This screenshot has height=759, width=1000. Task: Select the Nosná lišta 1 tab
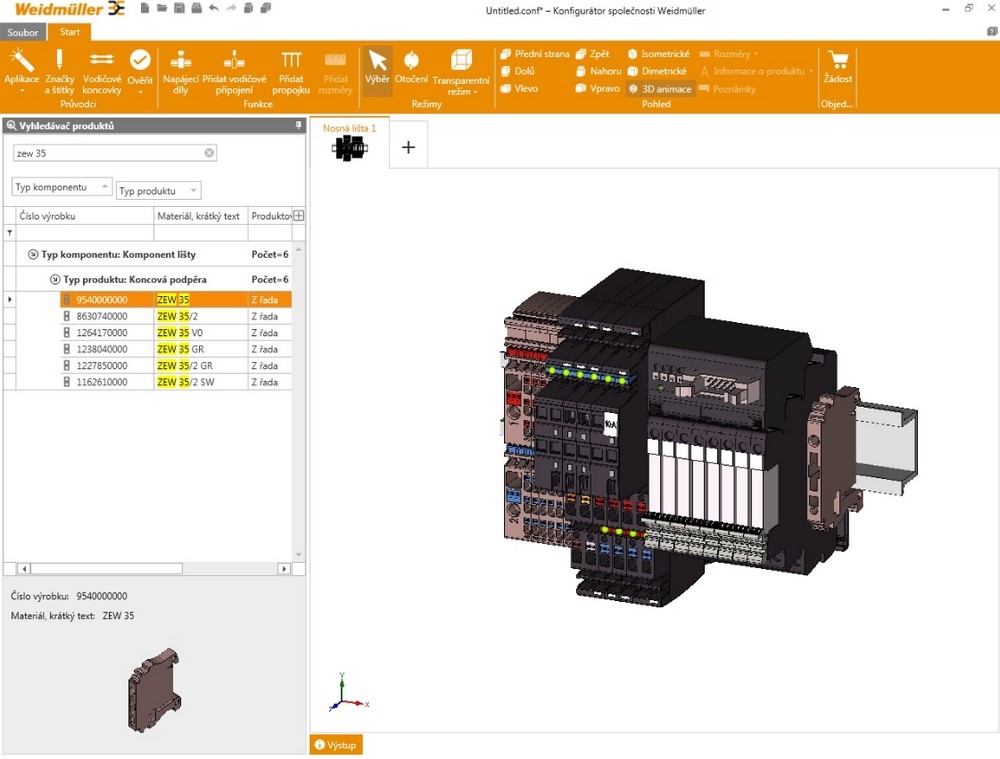tap(349, 142)
